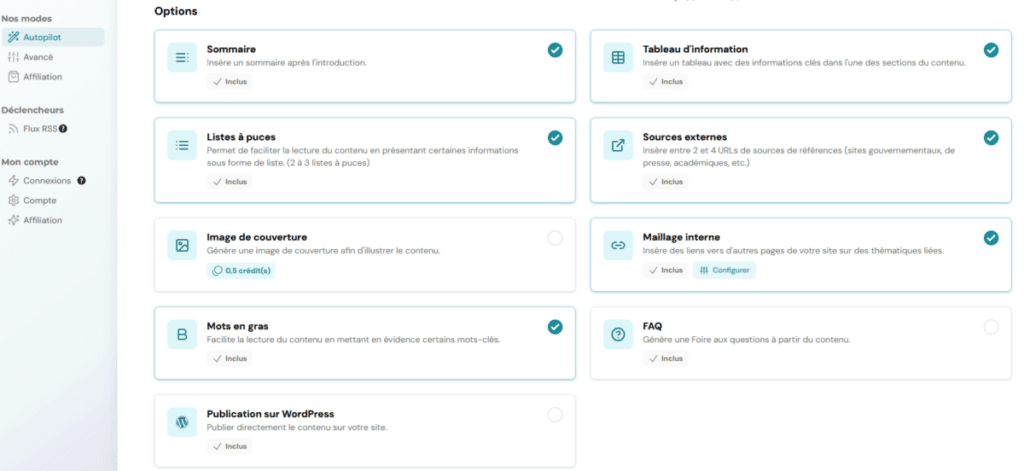Open Compte settings in sidebar
Image resolution: width=1024 pixels, height=471 pixels.
coord(32,201)
